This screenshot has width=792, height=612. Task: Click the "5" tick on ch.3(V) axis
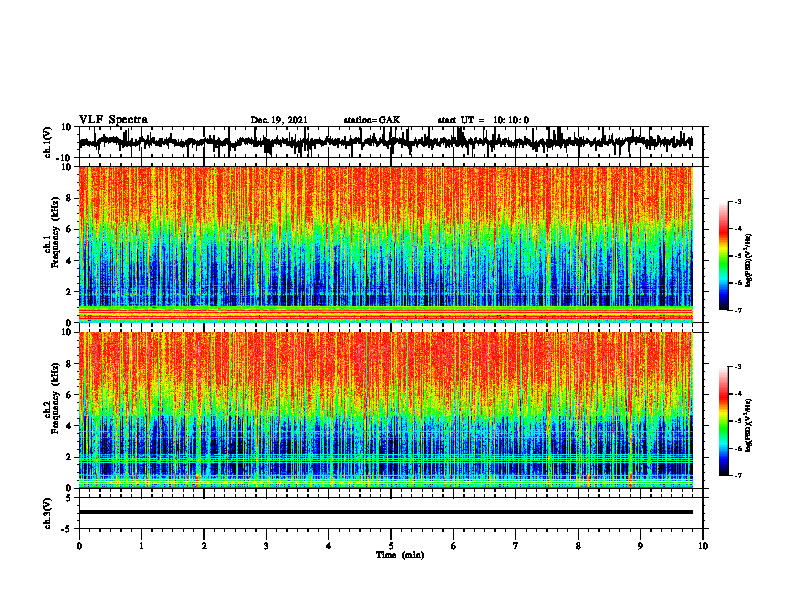[70, 498]
